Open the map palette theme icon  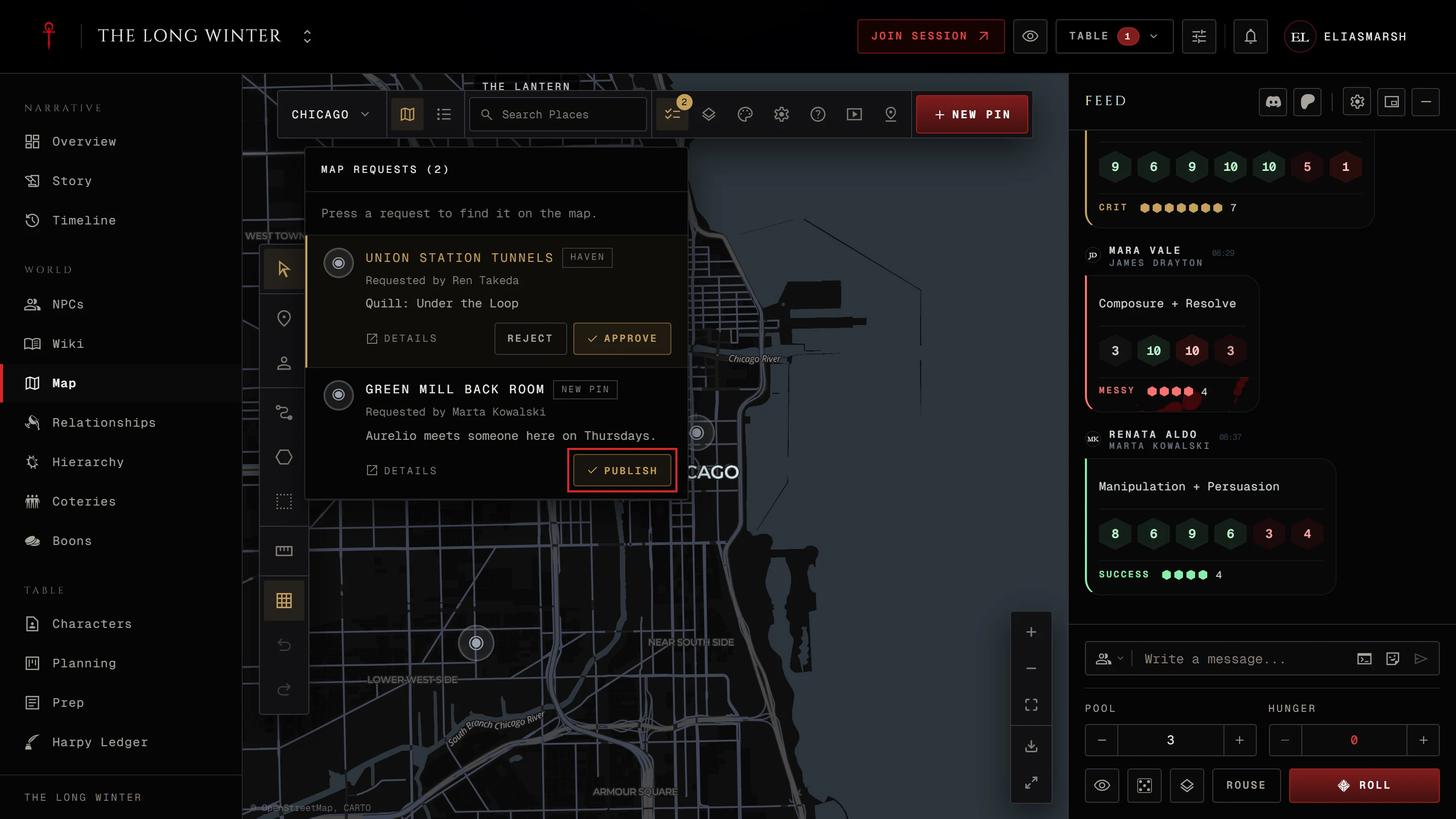[745, 115]
